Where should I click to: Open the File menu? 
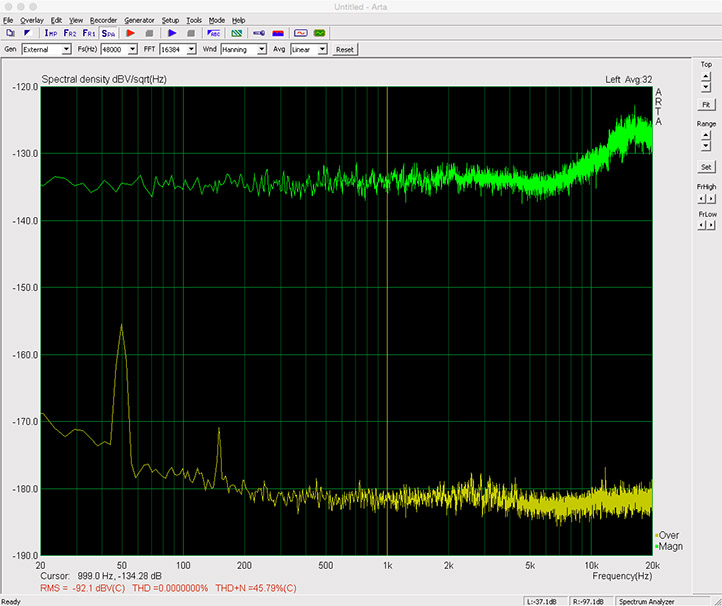pyautogui.click(x=8, y=20)
